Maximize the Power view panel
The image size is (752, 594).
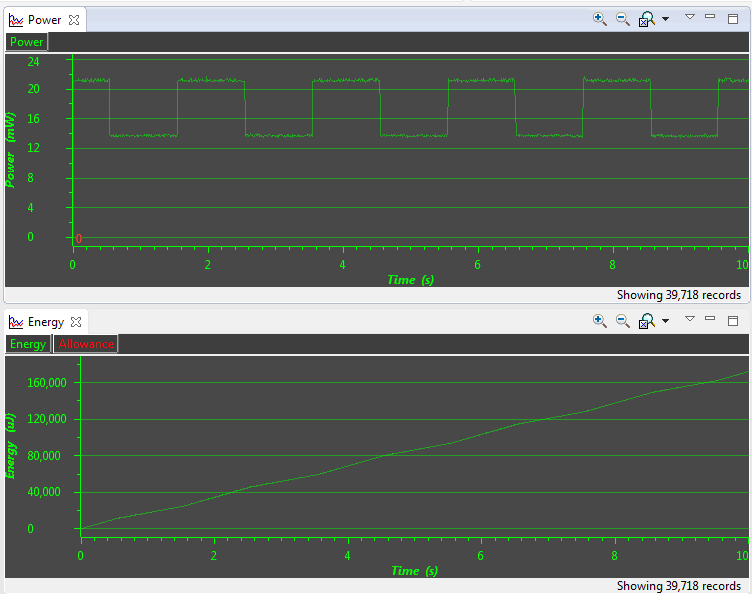pos(733,19)
